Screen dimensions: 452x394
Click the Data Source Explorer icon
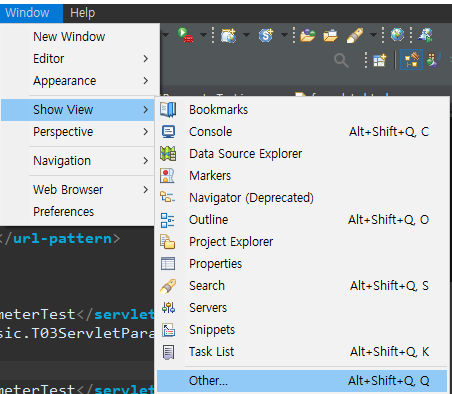point(168,154)
